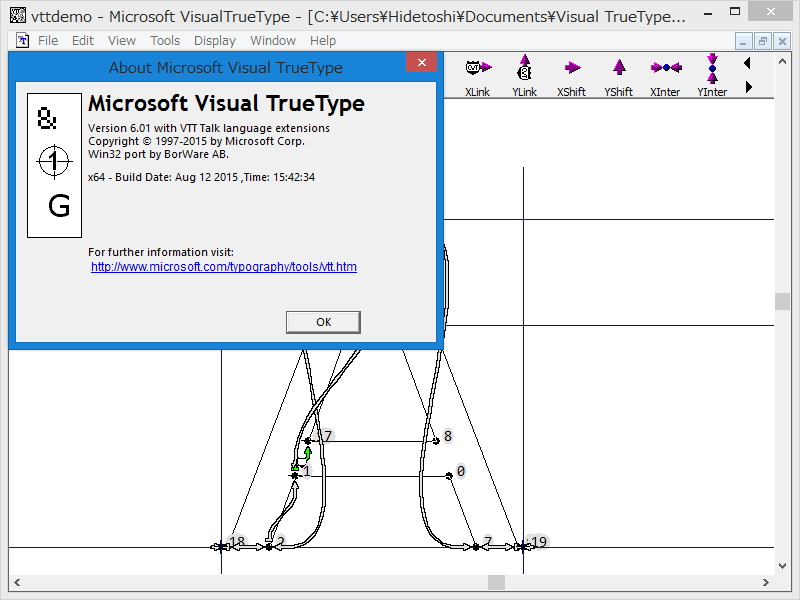Open the Tools menu
800x600 pixels.
point(164,40)
